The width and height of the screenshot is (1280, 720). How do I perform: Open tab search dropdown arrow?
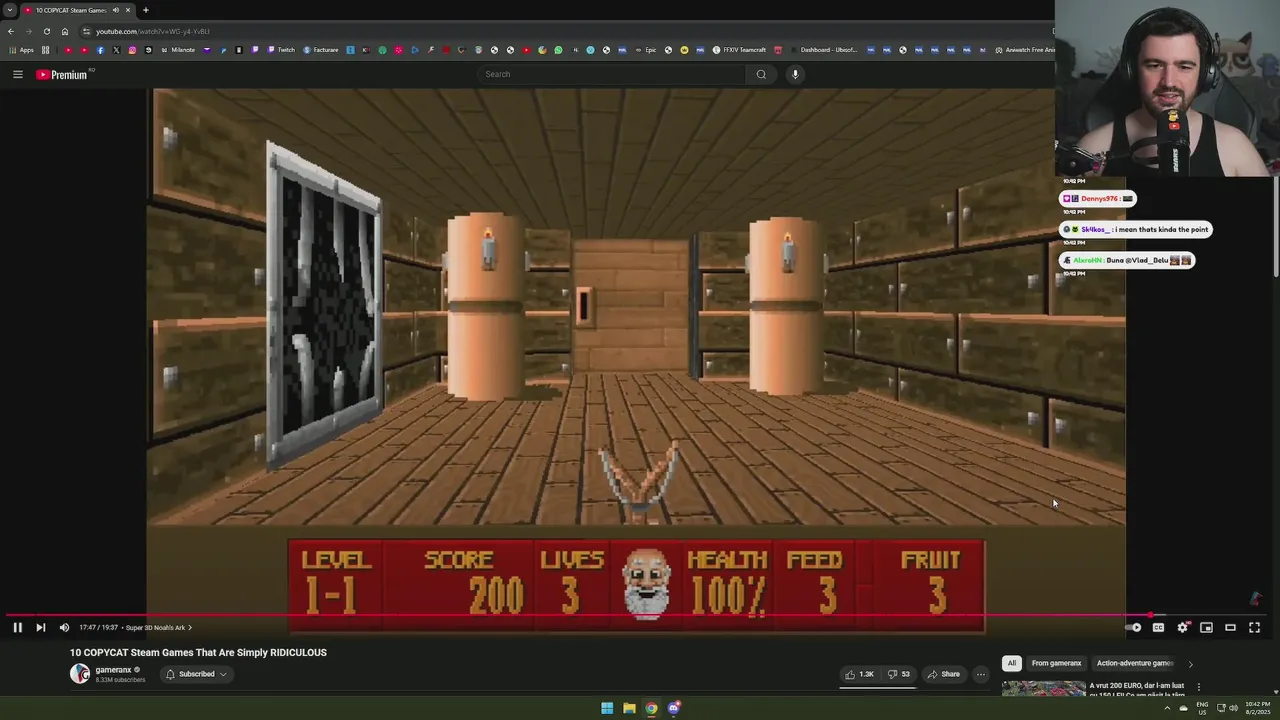(10, 10)
